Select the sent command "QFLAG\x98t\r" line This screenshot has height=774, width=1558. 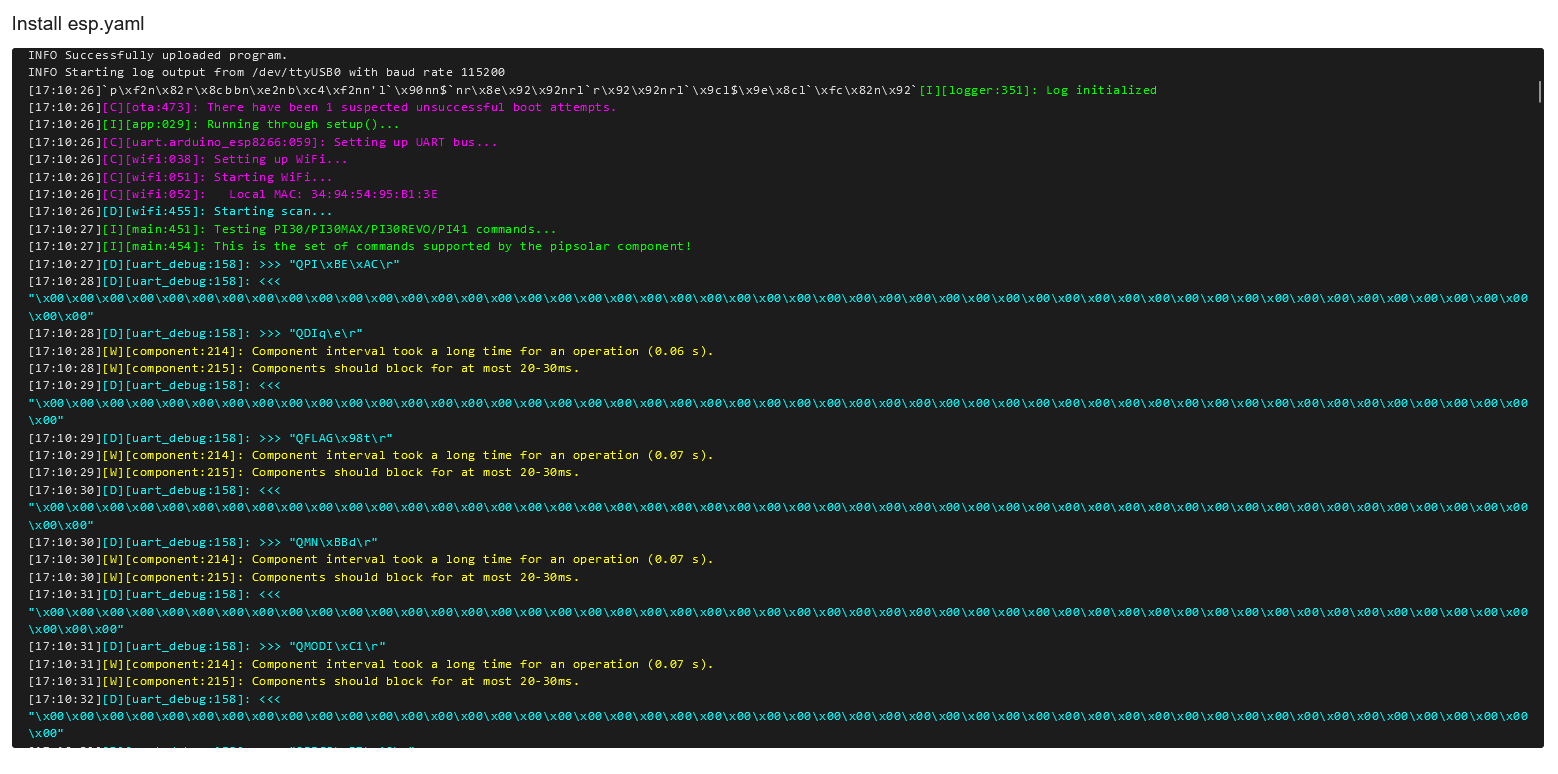[210, 438]
